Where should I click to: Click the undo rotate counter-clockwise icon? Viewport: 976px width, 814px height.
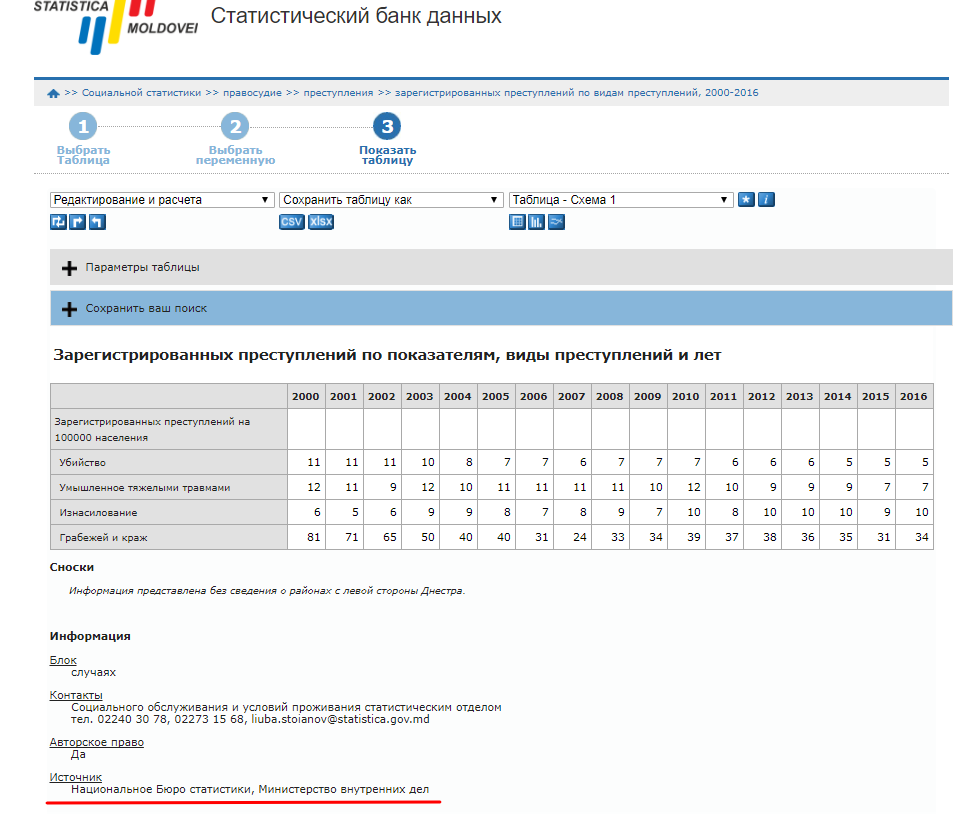coord(97,222)
